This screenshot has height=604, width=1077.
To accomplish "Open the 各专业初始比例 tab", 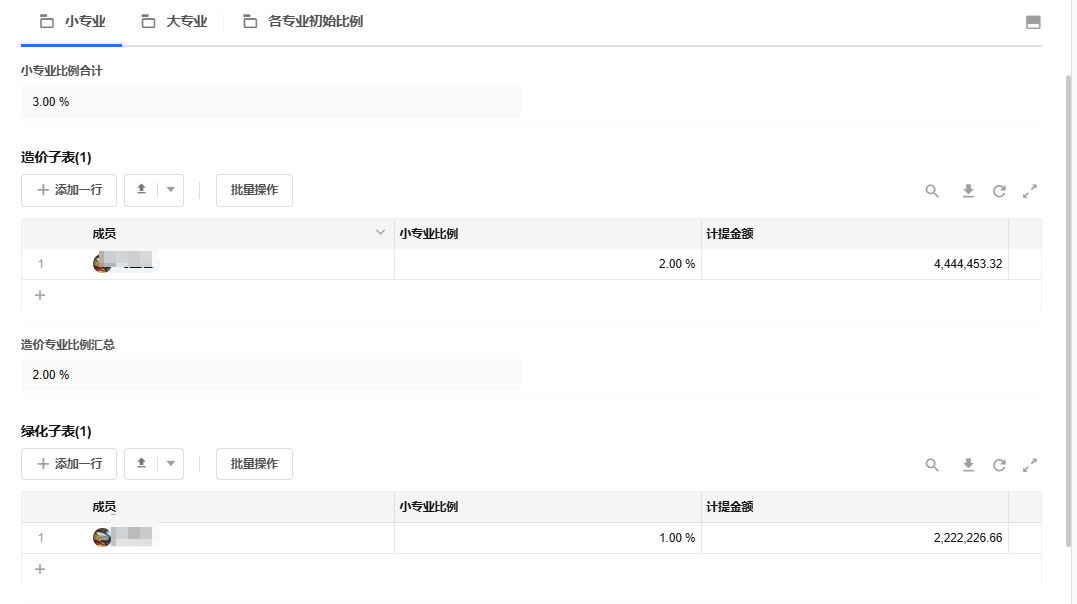I will (303, 21).
